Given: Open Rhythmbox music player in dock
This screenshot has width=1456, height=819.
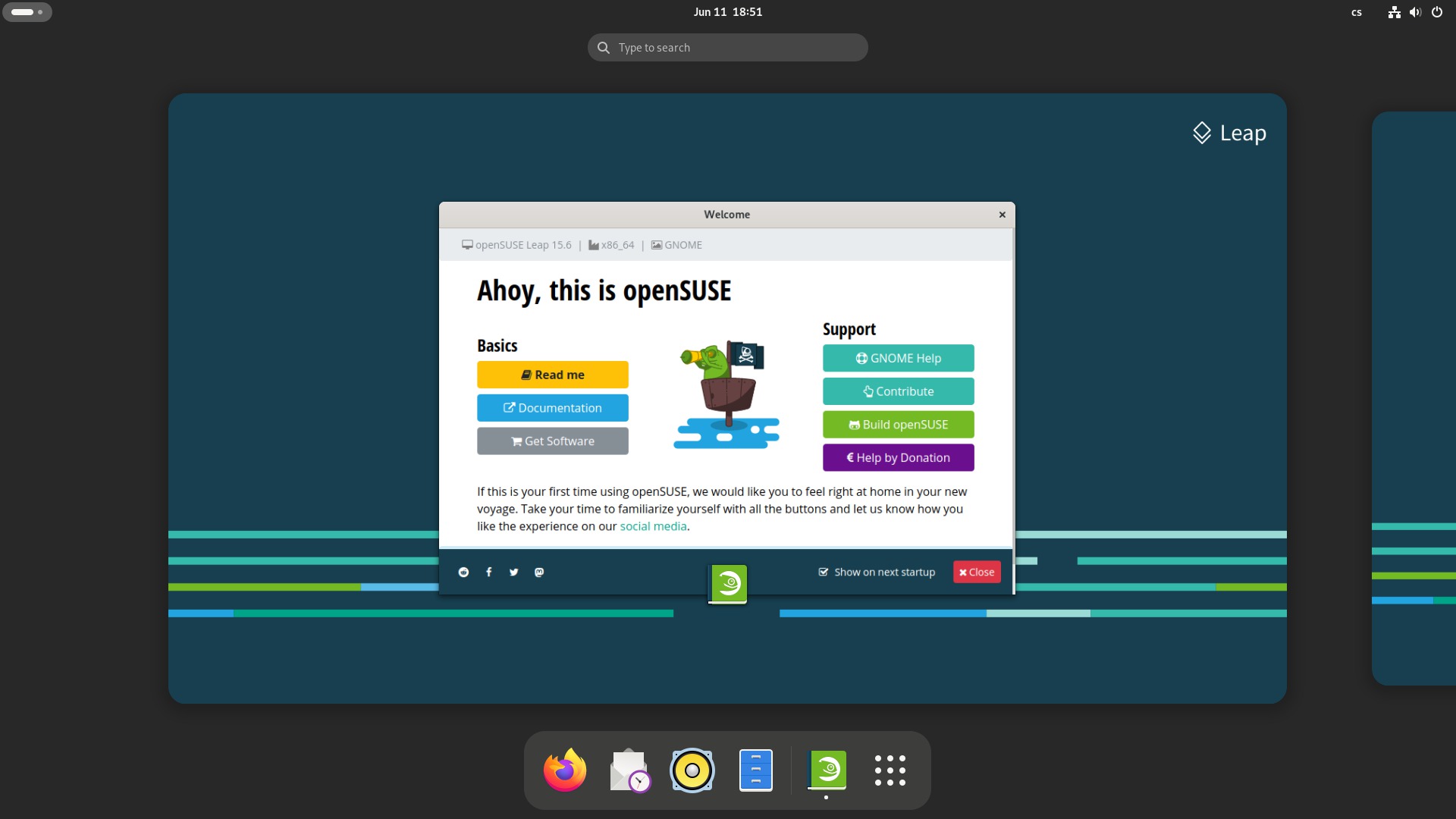Looking at the screenshot, I should click(692, 770).
